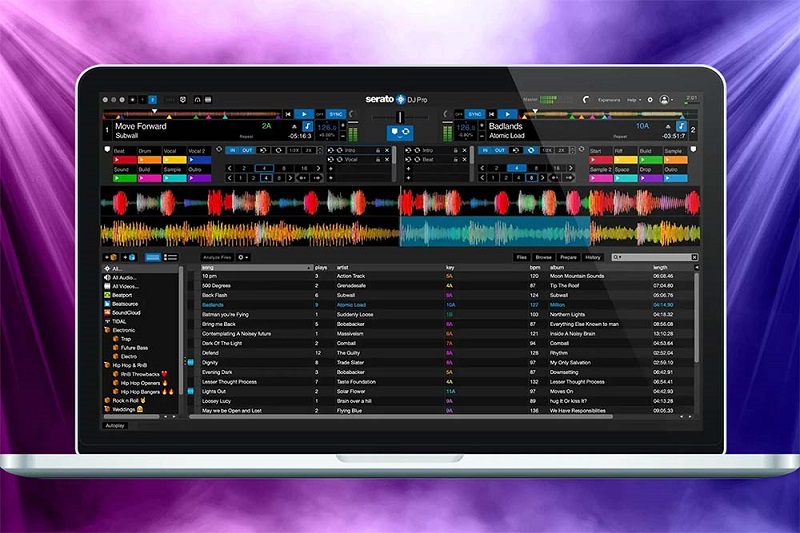Trigger the yellow Vocal cue on deck 1

[174, 160]
